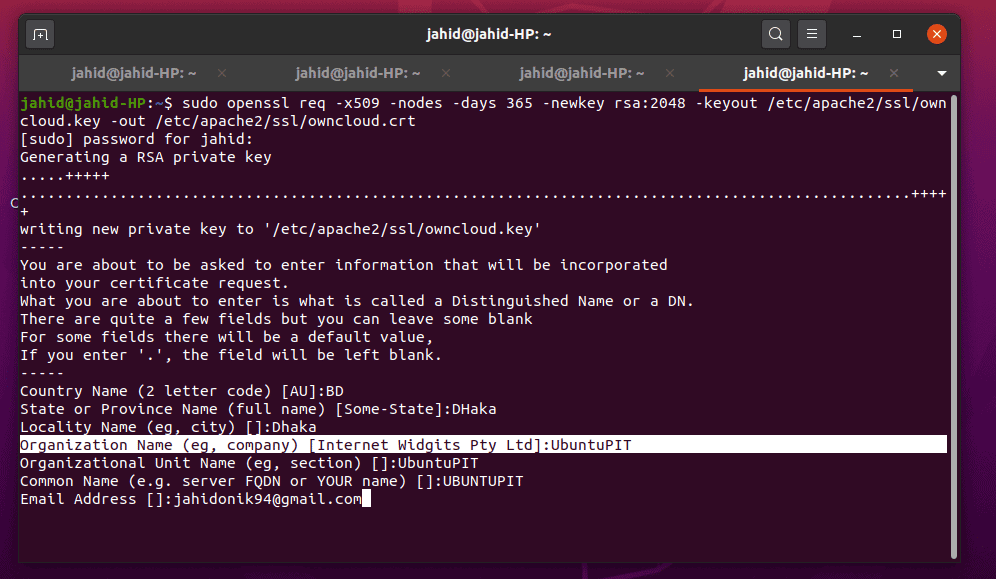Close the second terminal tab
Screen dimensions: 996x579
coord(446,74)
